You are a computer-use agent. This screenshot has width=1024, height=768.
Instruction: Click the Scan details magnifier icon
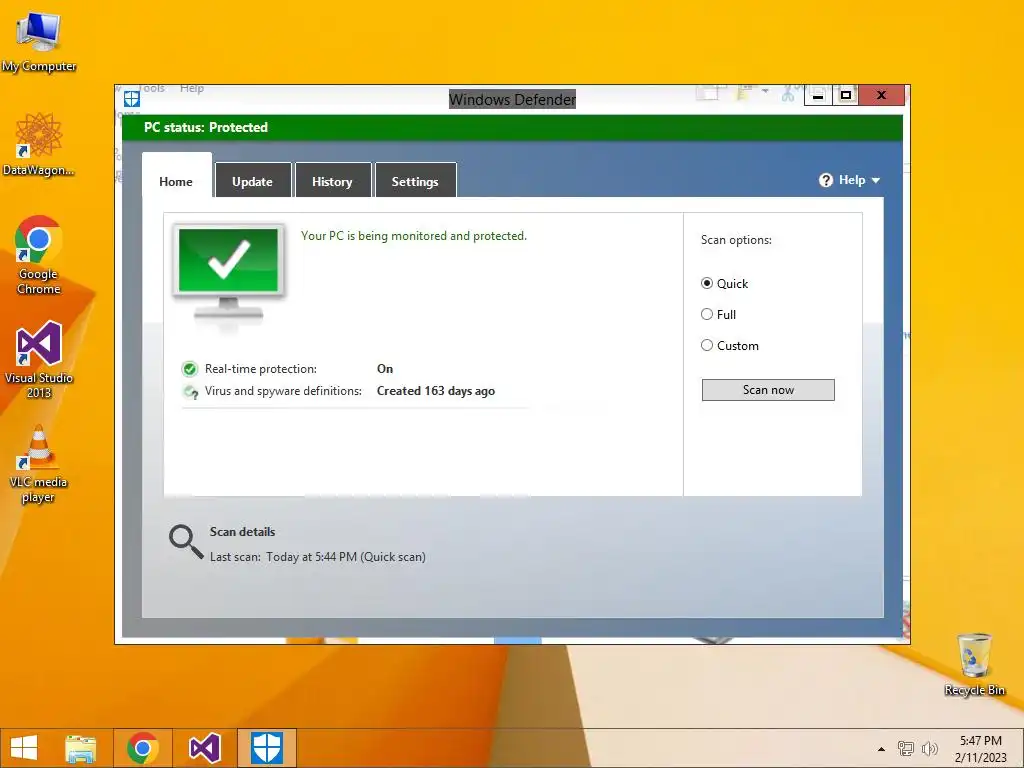coord(185,542)
